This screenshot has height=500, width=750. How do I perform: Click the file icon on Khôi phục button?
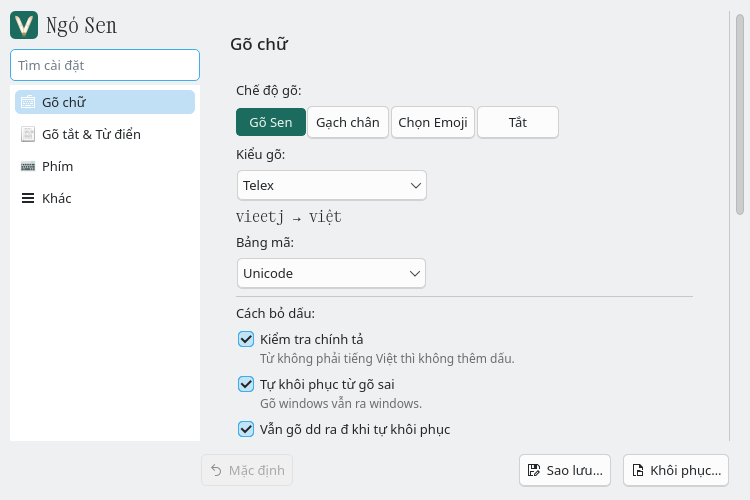tap(638, 470)
